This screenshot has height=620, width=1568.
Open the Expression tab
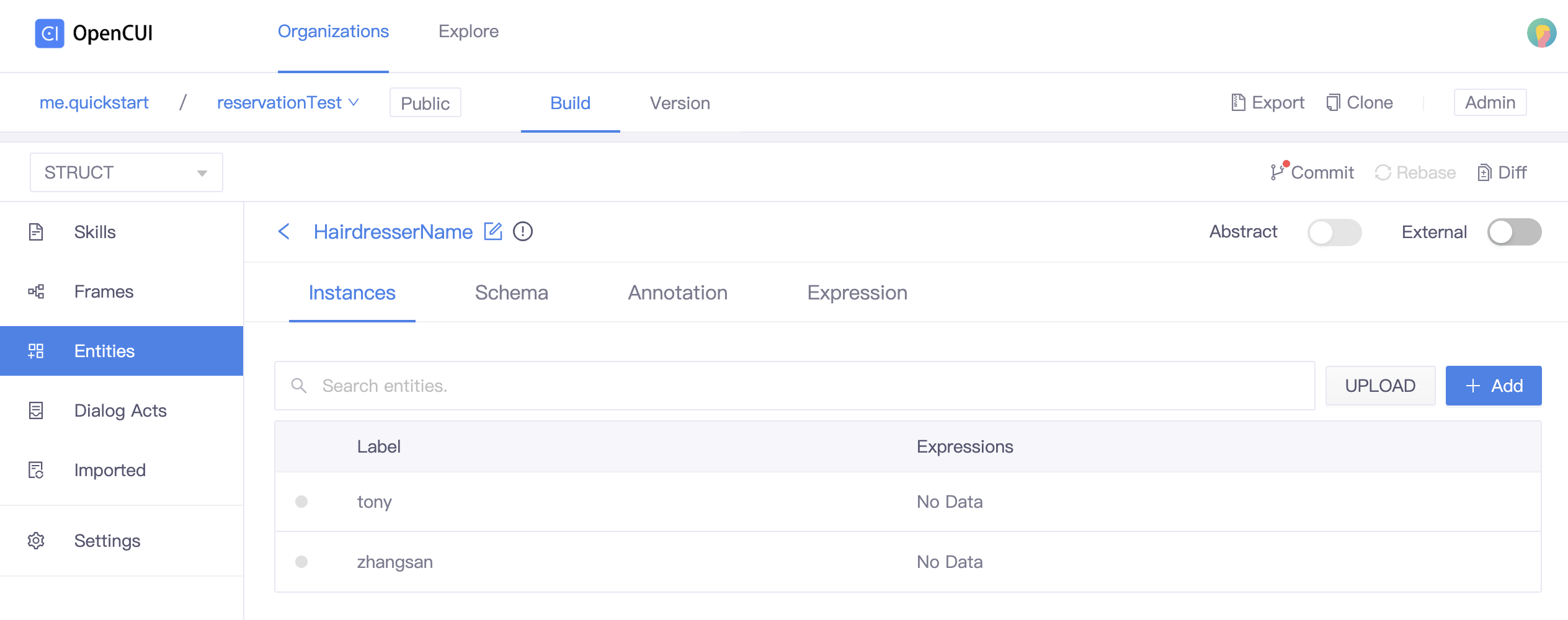tap(857, 293)
